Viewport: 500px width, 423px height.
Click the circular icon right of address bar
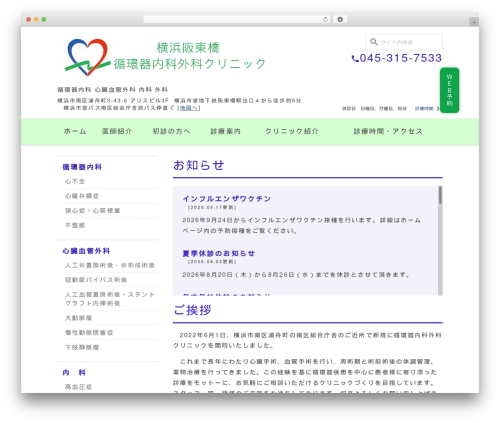click(340, 20)
